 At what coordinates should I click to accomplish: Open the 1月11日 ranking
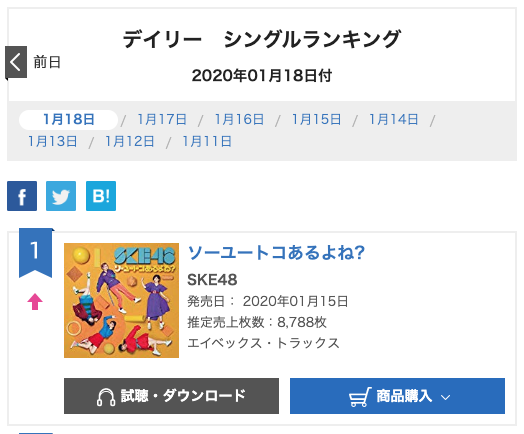pyautogui.click(x=207, y=142)
